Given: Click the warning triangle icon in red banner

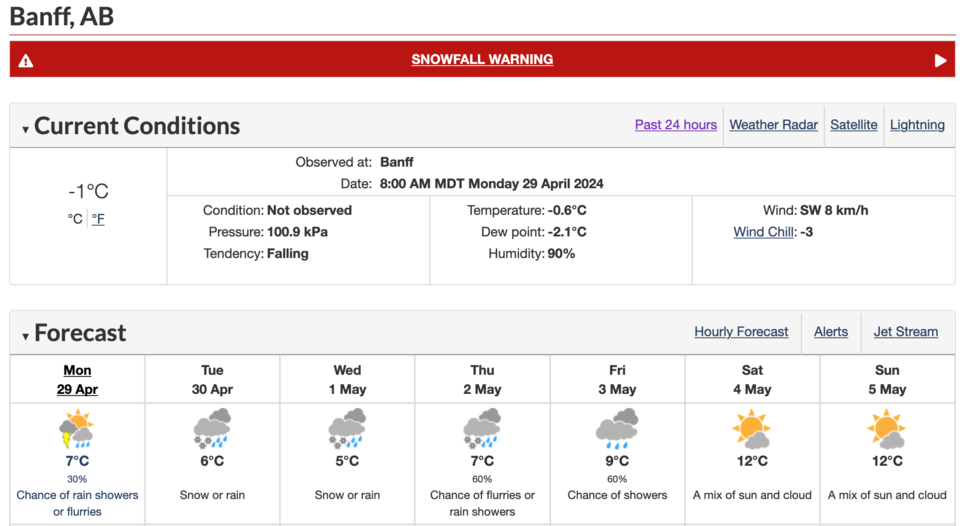Looking at the screenshot, I should (26, 61).
